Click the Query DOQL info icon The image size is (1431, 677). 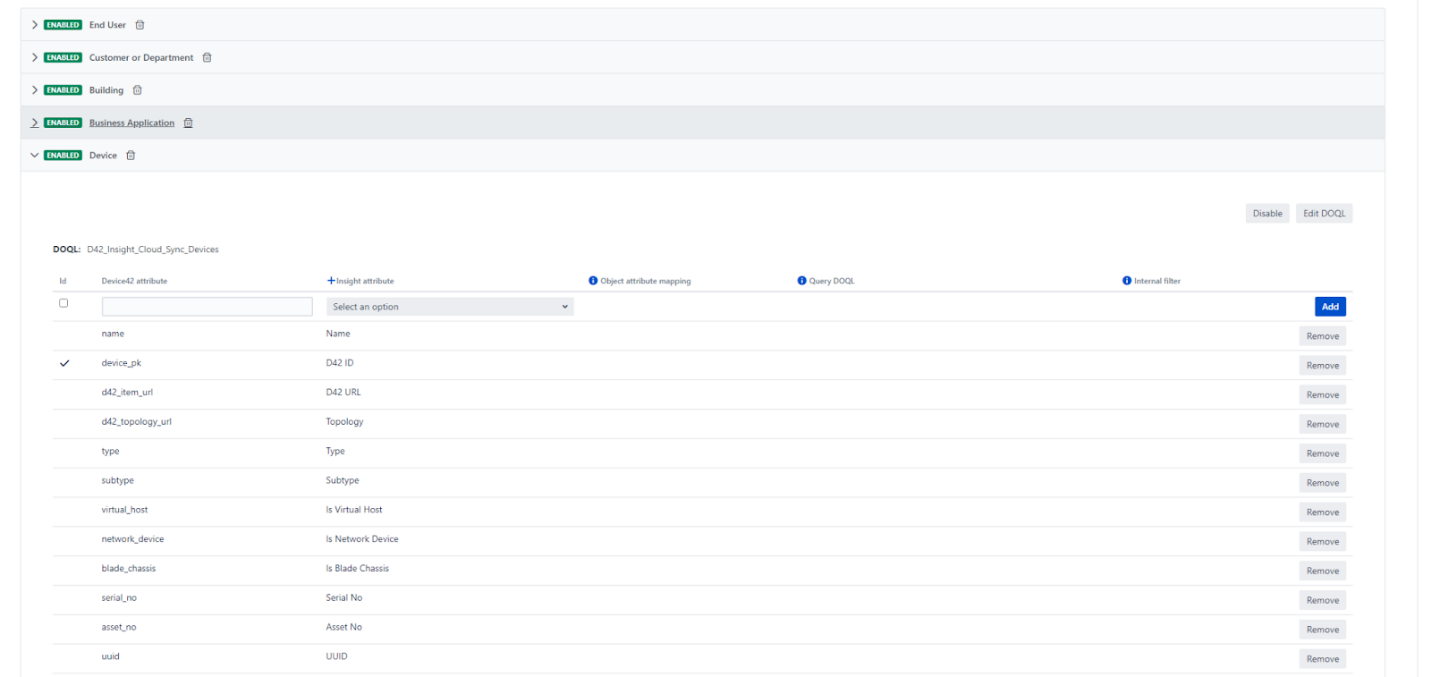pos(802,281)
